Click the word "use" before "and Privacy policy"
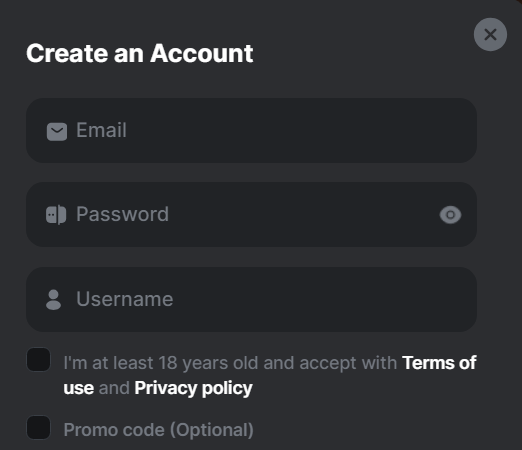 [79, 388]
